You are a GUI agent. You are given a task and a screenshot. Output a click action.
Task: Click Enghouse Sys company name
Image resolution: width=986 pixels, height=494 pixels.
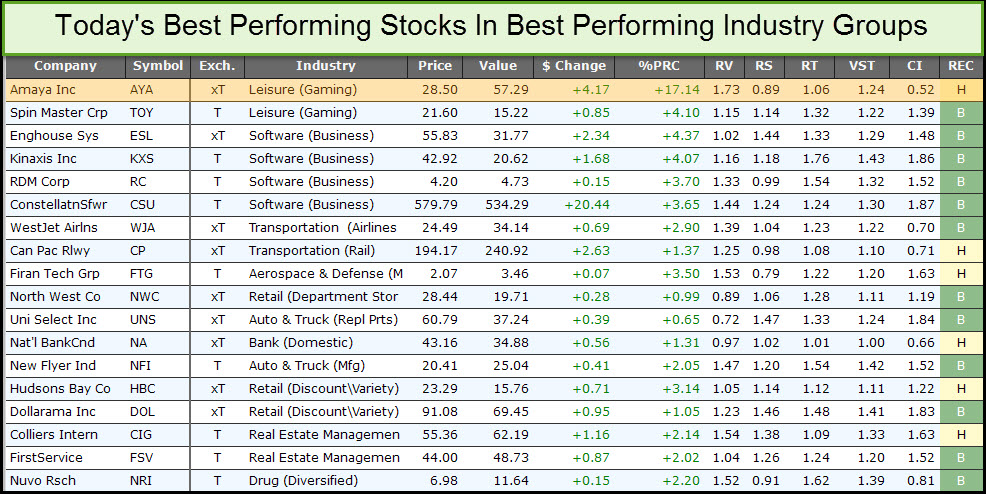pyautogui.click(x=53, y=136)
